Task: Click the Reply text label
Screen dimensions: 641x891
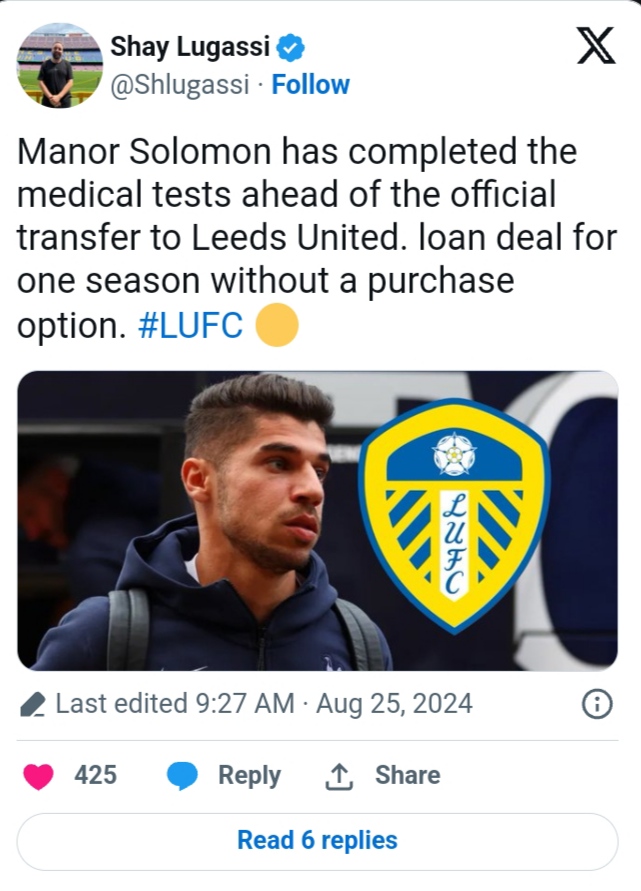Action: (249, 775)
